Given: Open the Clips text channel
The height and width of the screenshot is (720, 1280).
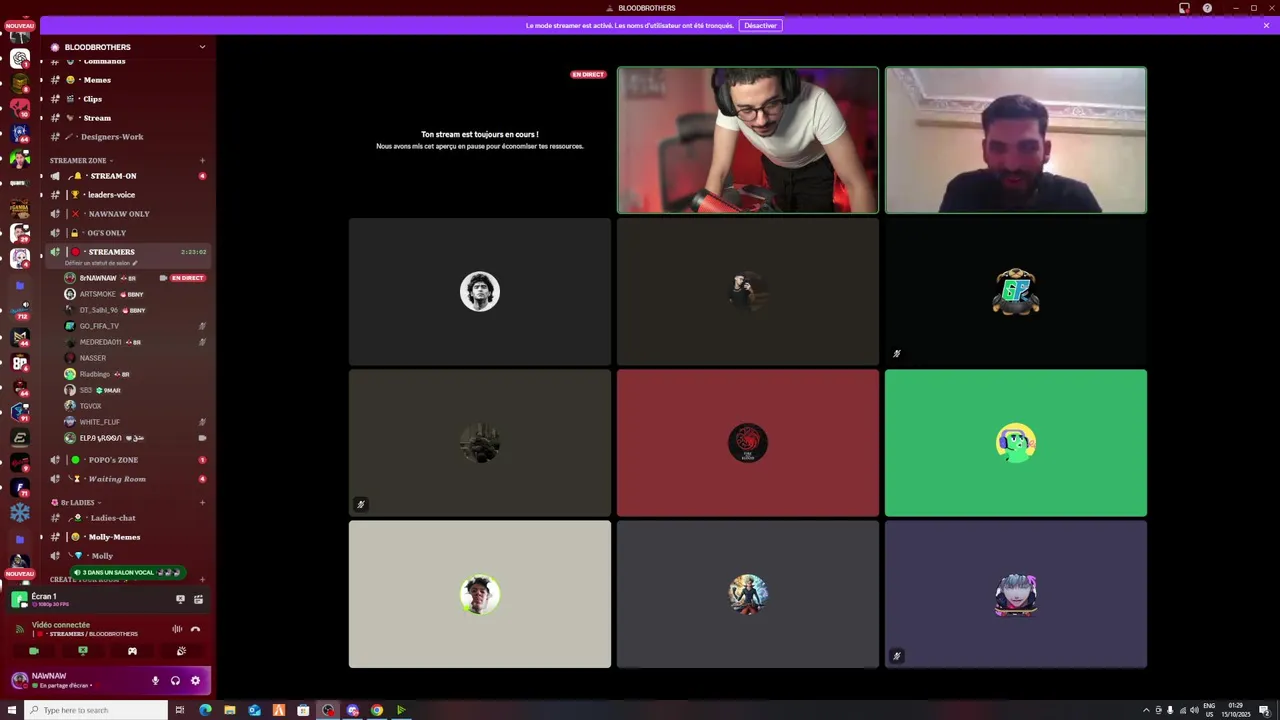Looking at the screenshot, I should click(x=127, y=99).
